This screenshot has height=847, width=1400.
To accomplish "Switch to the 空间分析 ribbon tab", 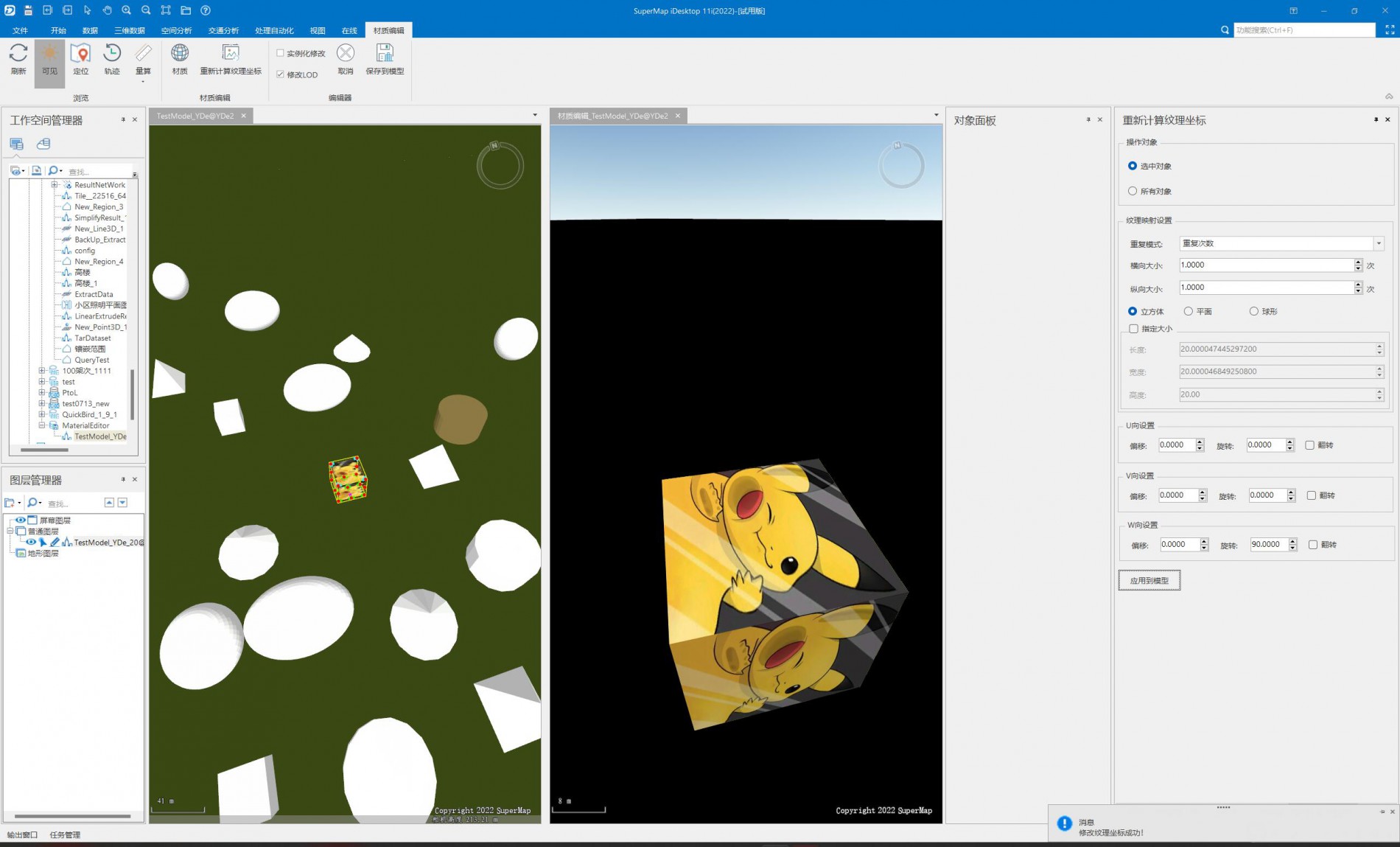I will pyautogui.click(x=177, y=30).
